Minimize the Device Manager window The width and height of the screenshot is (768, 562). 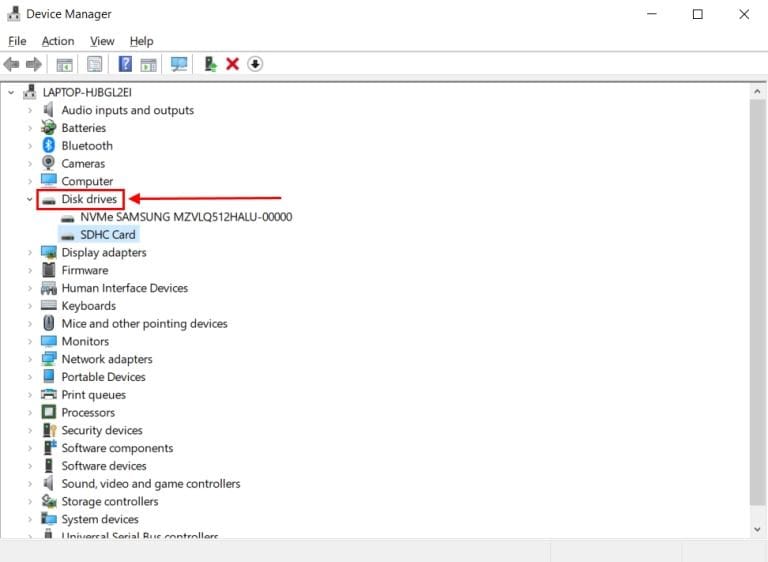point(651,14)
